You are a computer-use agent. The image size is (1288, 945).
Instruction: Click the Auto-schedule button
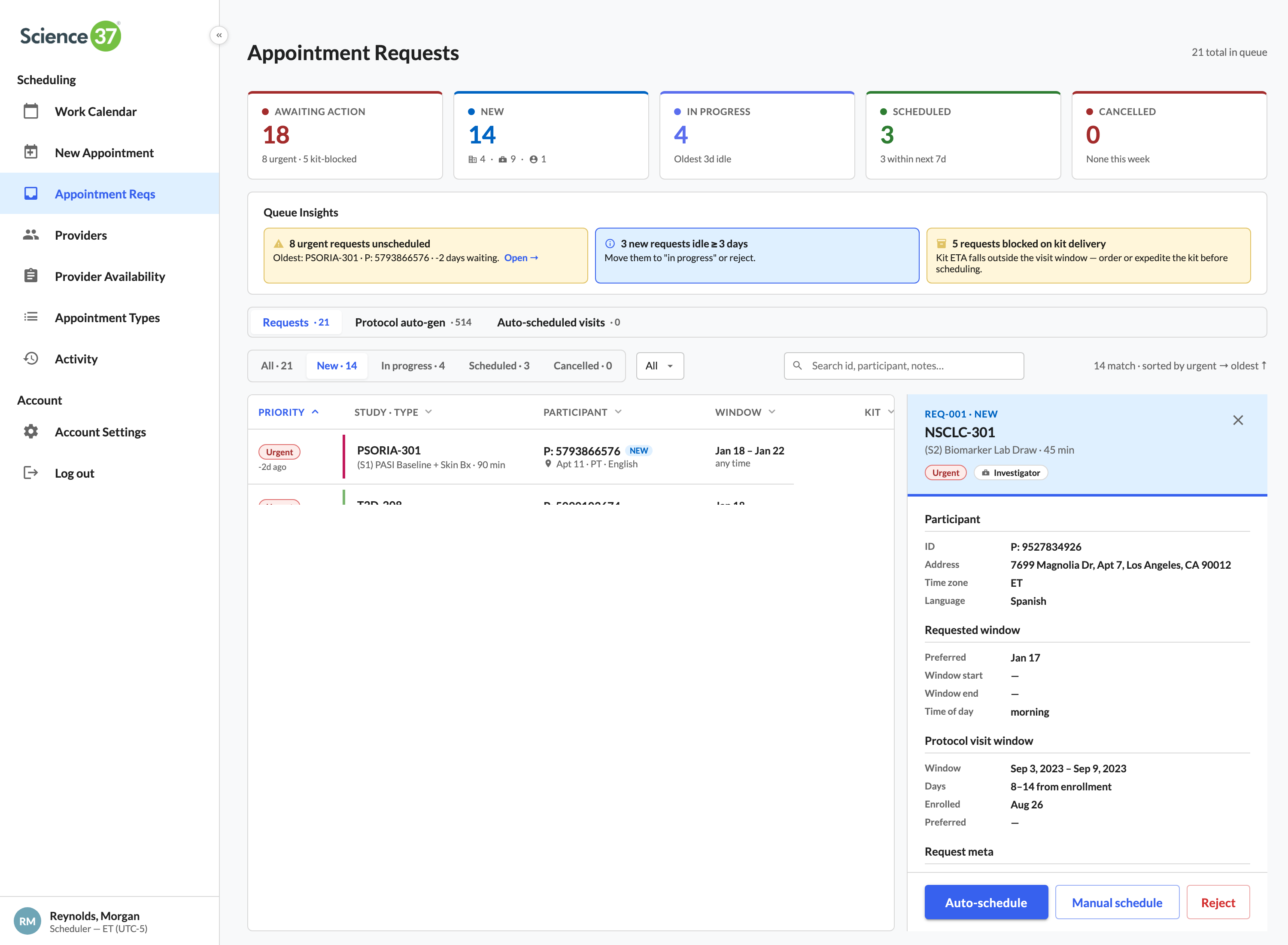pyautogui.click(x=986, y=902)
